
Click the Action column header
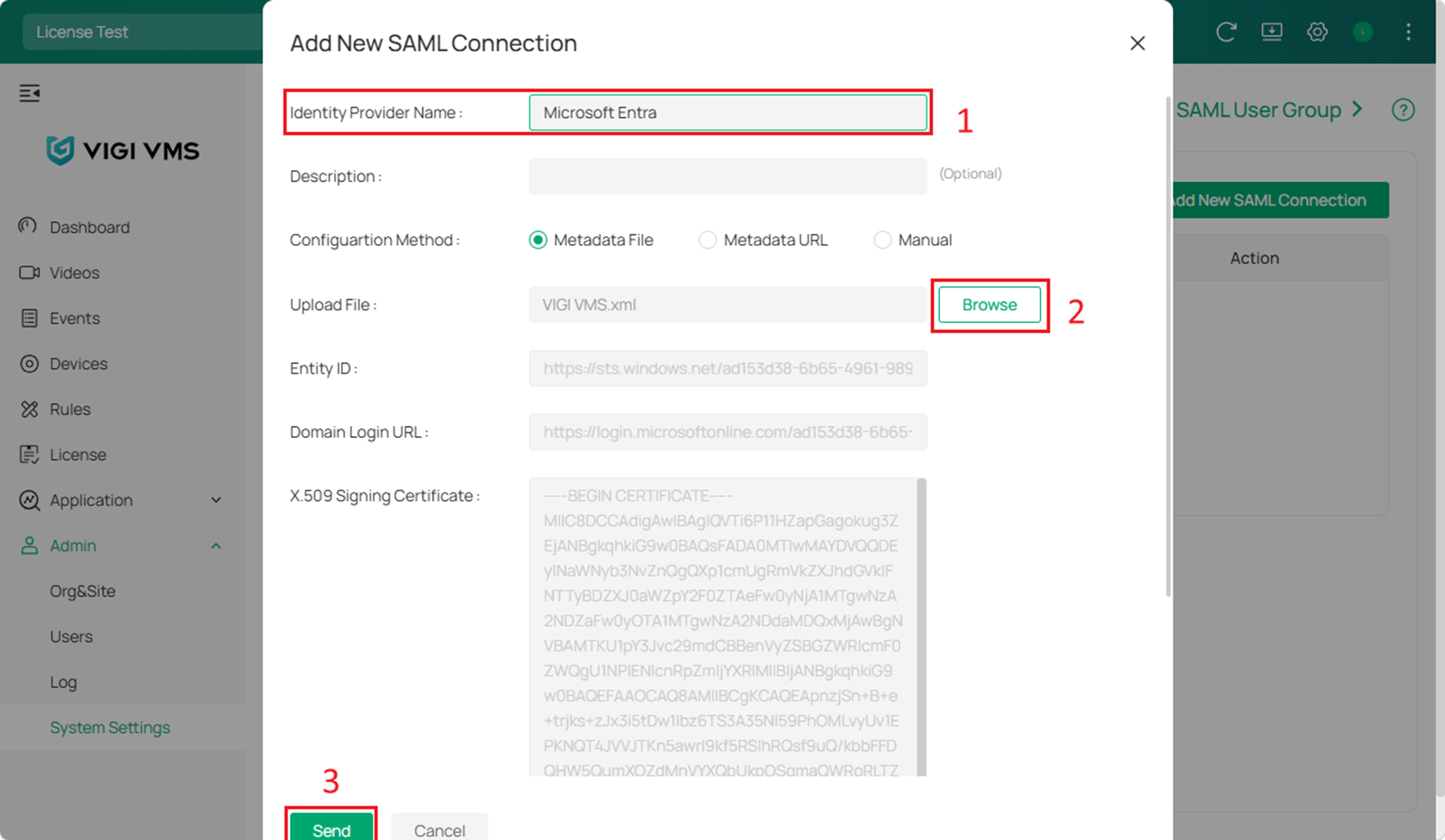(x=1254, y=258)
